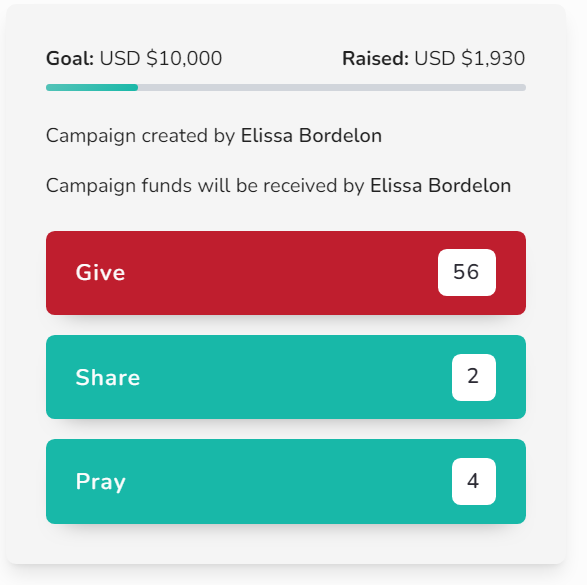Image resolution: width=587 pixels, height=585 pixels.
Task: Click the red Give button
Action: [x=286, y=273]
